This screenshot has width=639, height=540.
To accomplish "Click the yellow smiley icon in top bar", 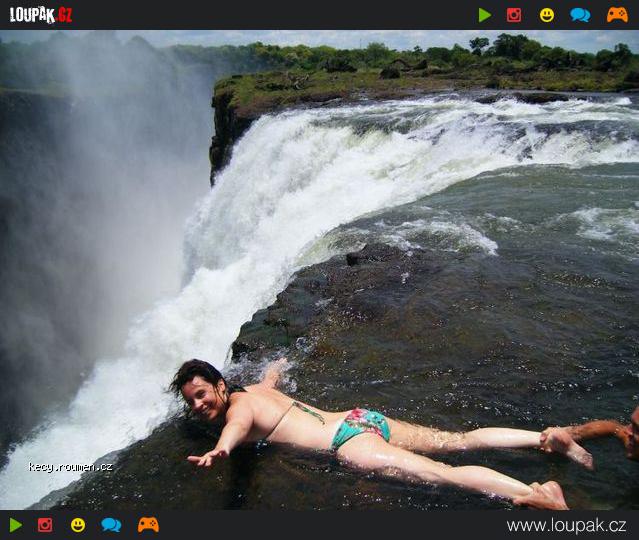I will [x=547, y=15].
